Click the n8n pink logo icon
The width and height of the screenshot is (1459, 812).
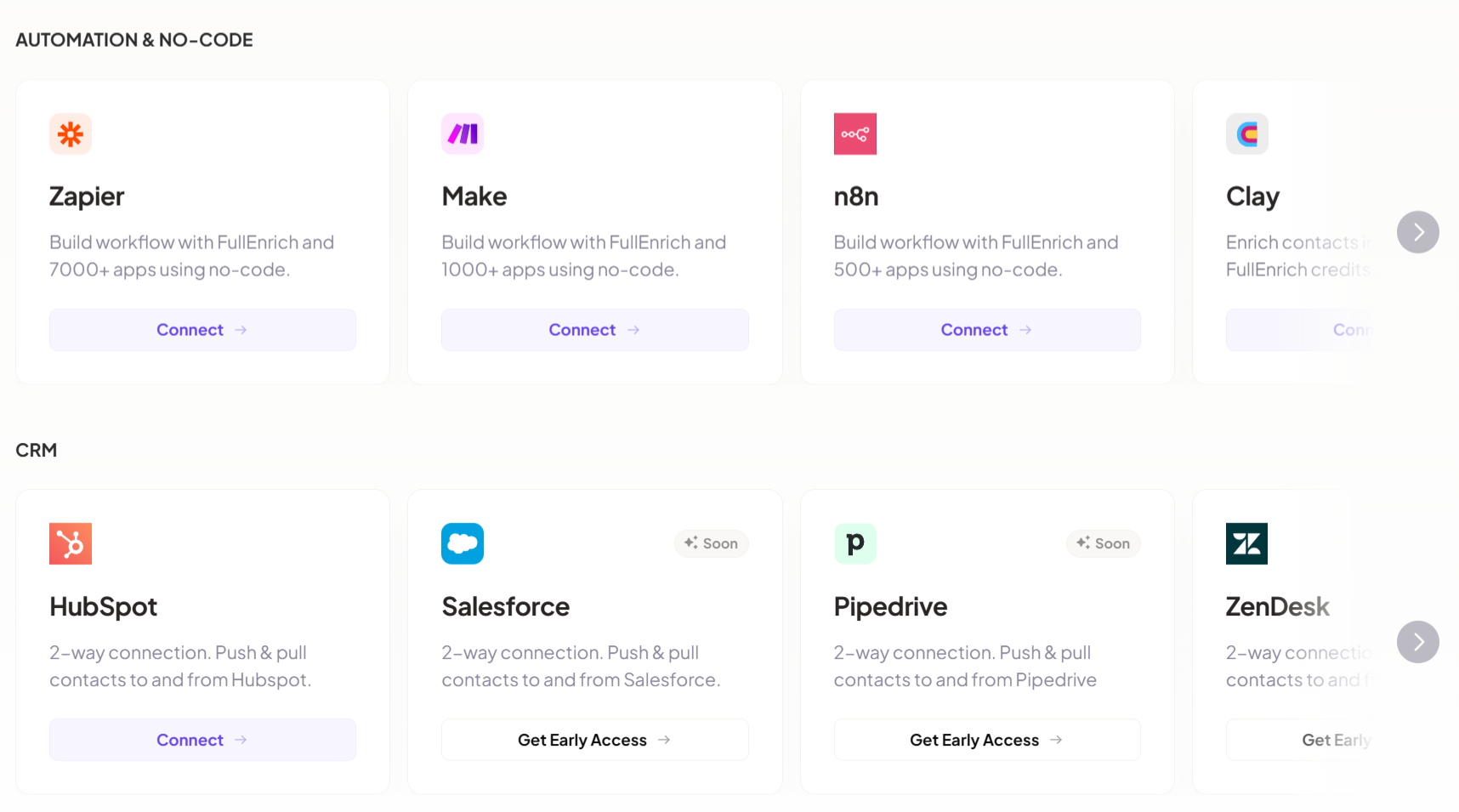coord(854,133)
